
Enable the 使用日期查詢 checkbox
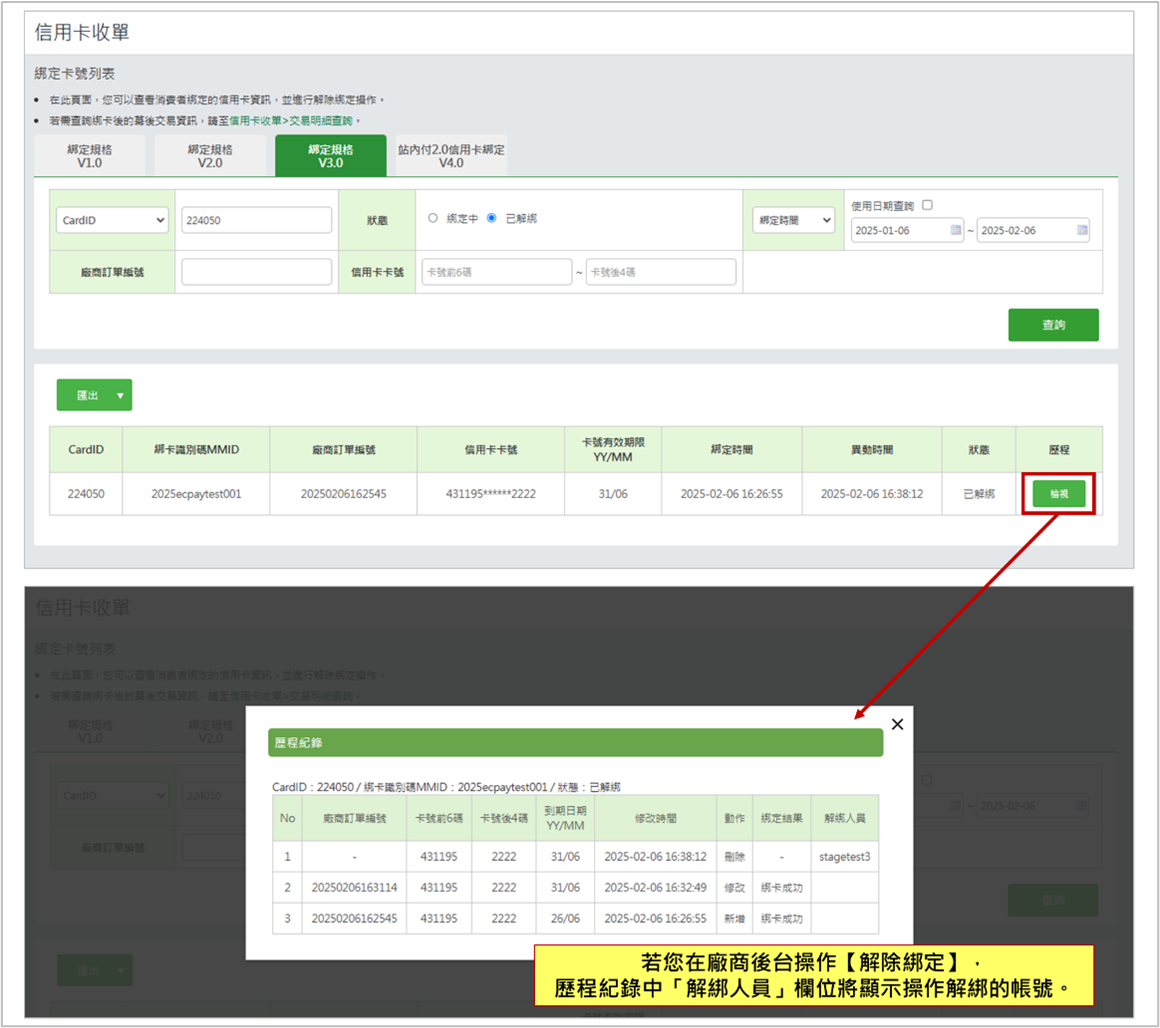(927, 205)
